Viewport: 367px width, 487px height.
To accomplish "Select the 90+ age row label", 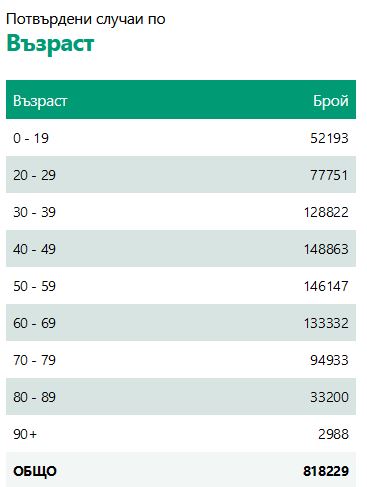I will coord(25,434).
